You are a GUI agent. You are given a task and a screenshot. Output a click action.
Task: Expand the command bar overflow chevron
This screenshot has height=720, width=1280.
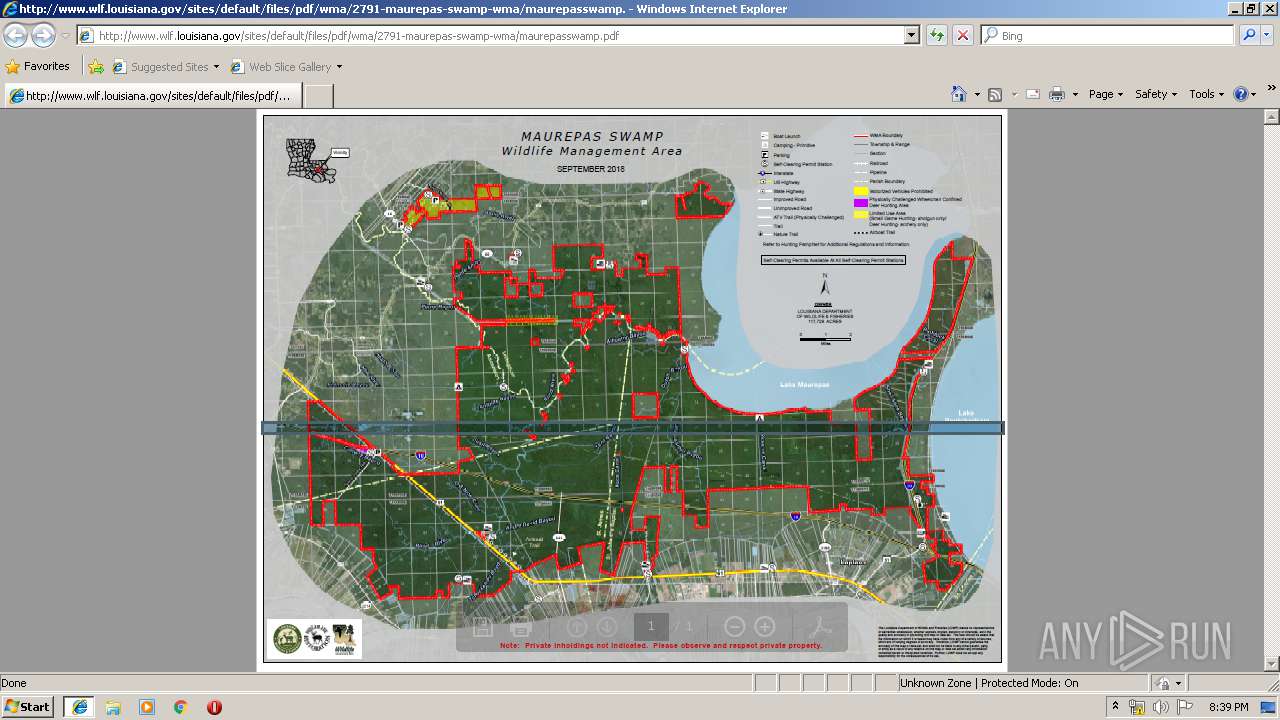(x=1272, y=88)
